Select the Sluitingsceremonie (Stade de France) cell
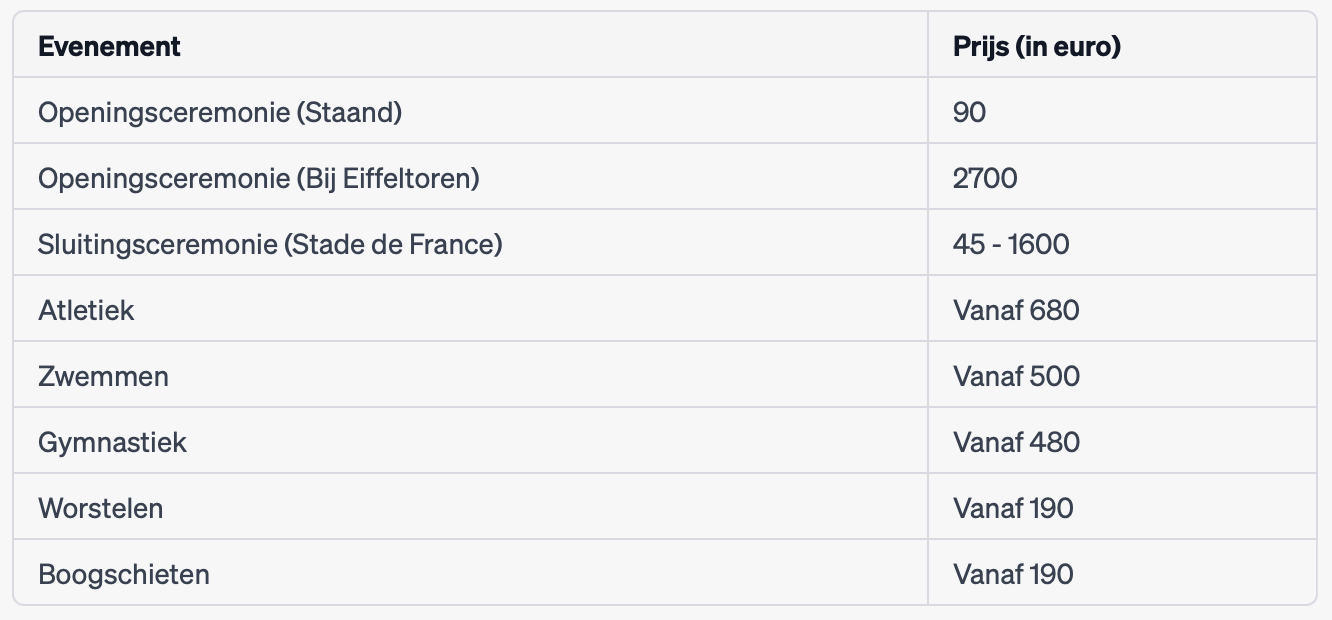The width and height of the screenshot is (1332, 620). (270, 244)
